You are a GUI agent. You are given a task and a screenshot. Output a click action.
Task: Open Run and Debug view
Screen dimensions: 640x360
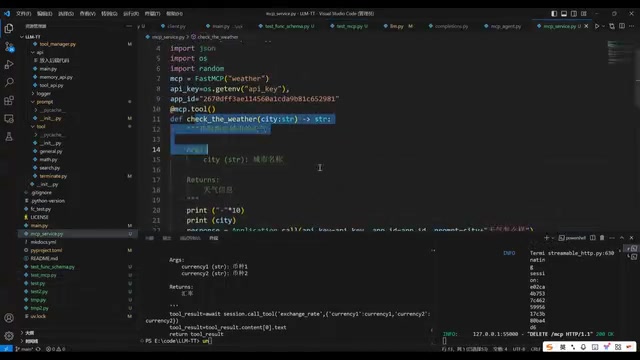pos(9,64)
